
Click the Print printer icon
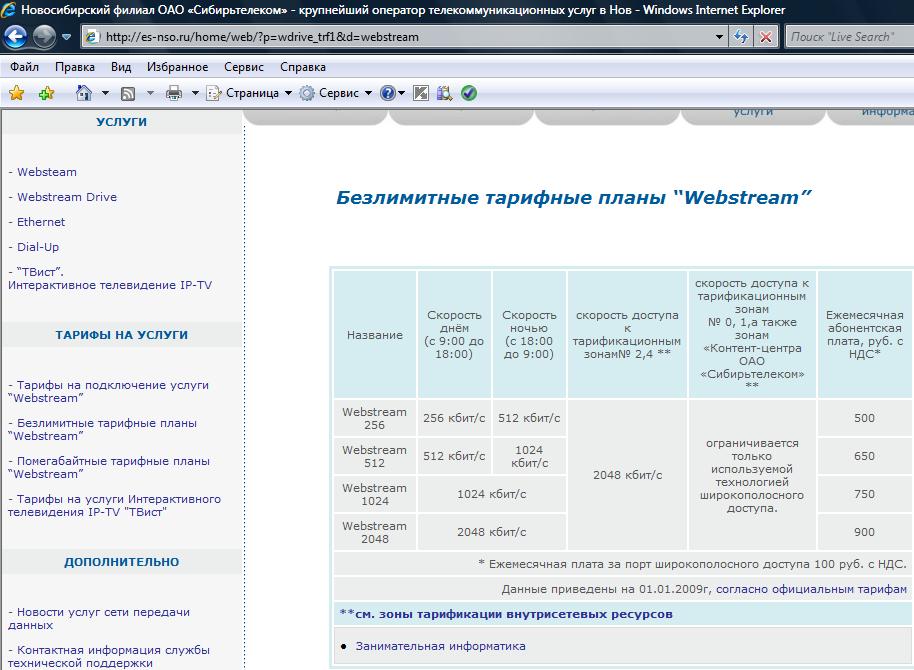(x=174, y=93)
